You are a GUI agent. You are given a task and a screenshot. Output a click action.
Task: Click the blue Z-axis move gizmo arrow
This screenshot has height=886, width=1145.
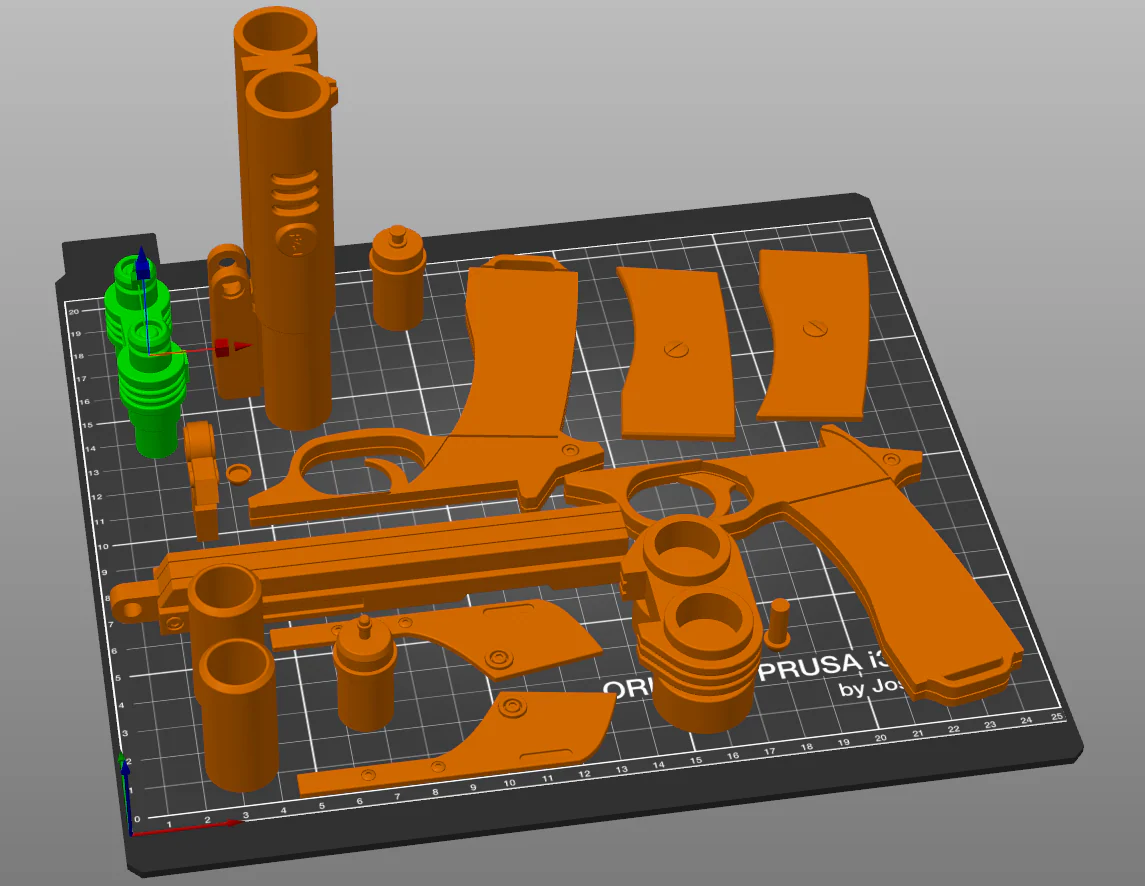click(142, 264)
